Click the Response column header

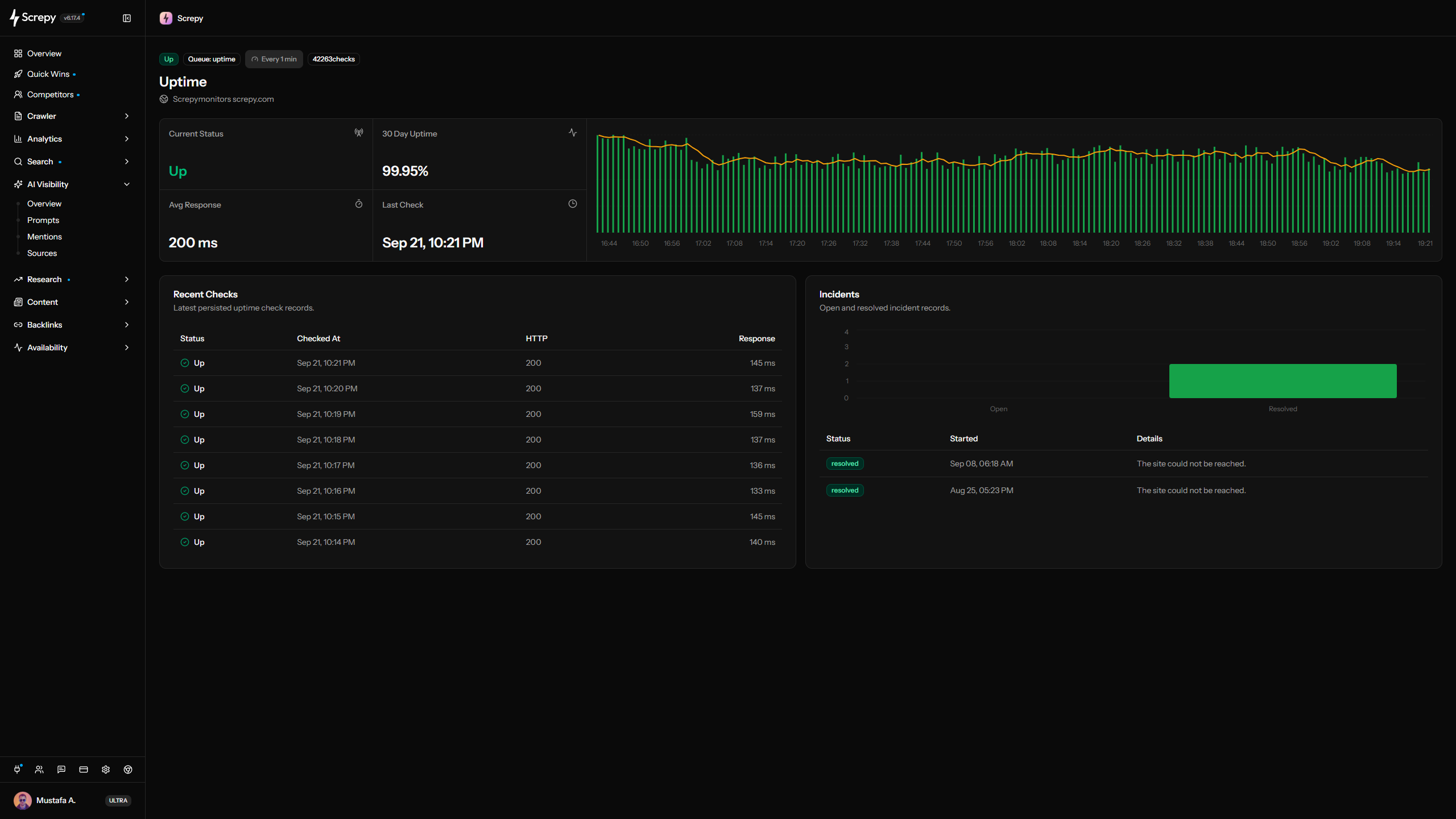click(x=756, y=338)
